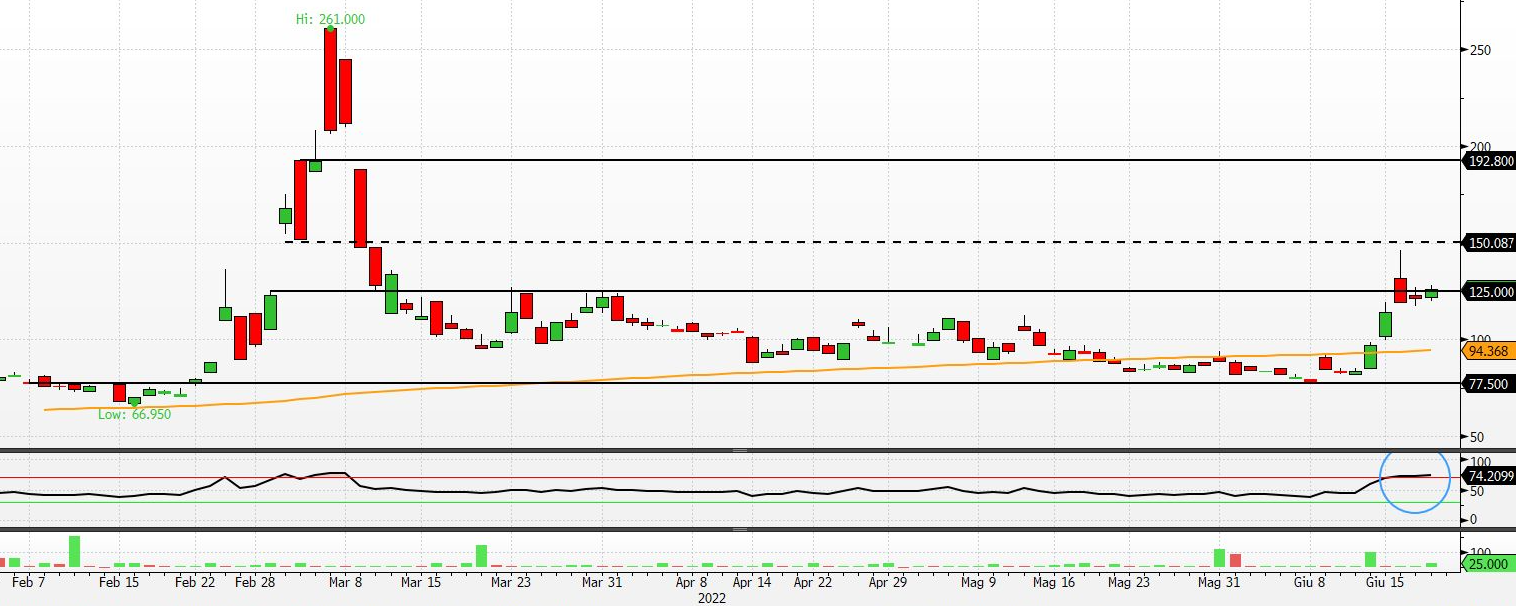Click the 192.800 price level label
This screenshot has height=606, width=1516.
click(1490, 160)
